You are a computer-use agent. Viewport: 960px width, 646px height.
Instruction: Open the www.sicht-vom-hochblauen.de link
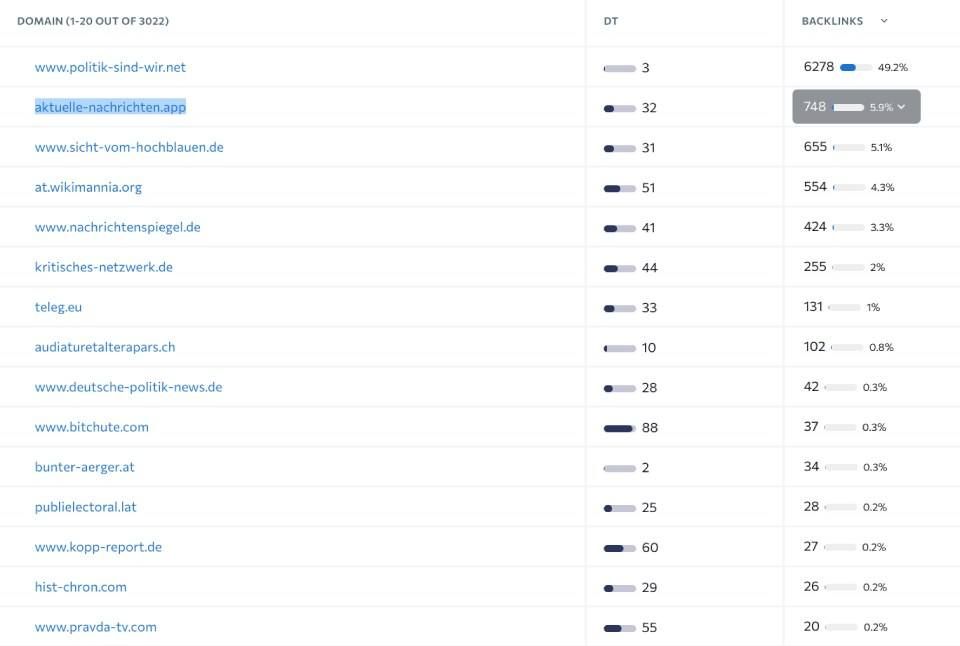click(129, 147)
